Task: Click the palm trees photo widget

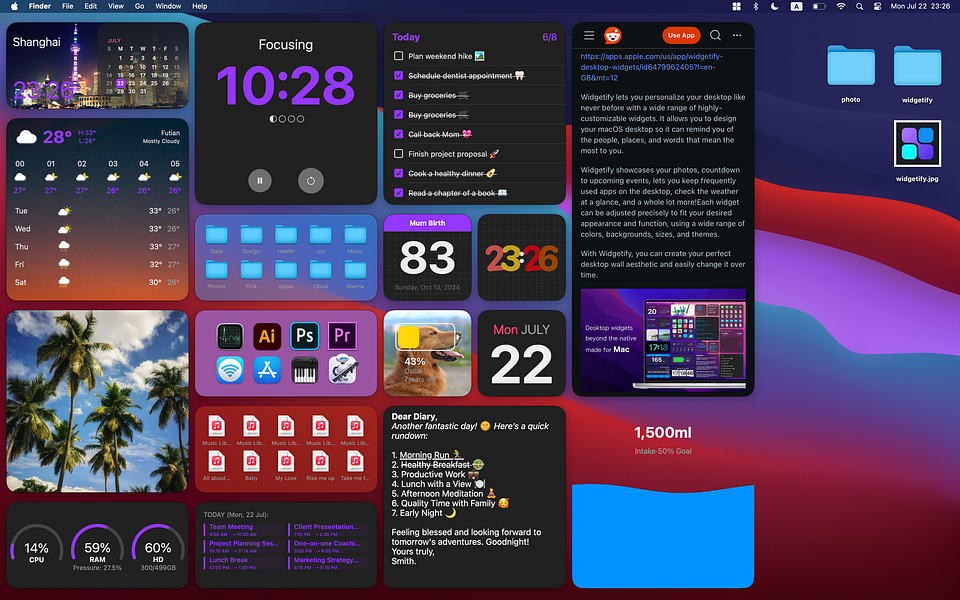Action: point(97,401)
